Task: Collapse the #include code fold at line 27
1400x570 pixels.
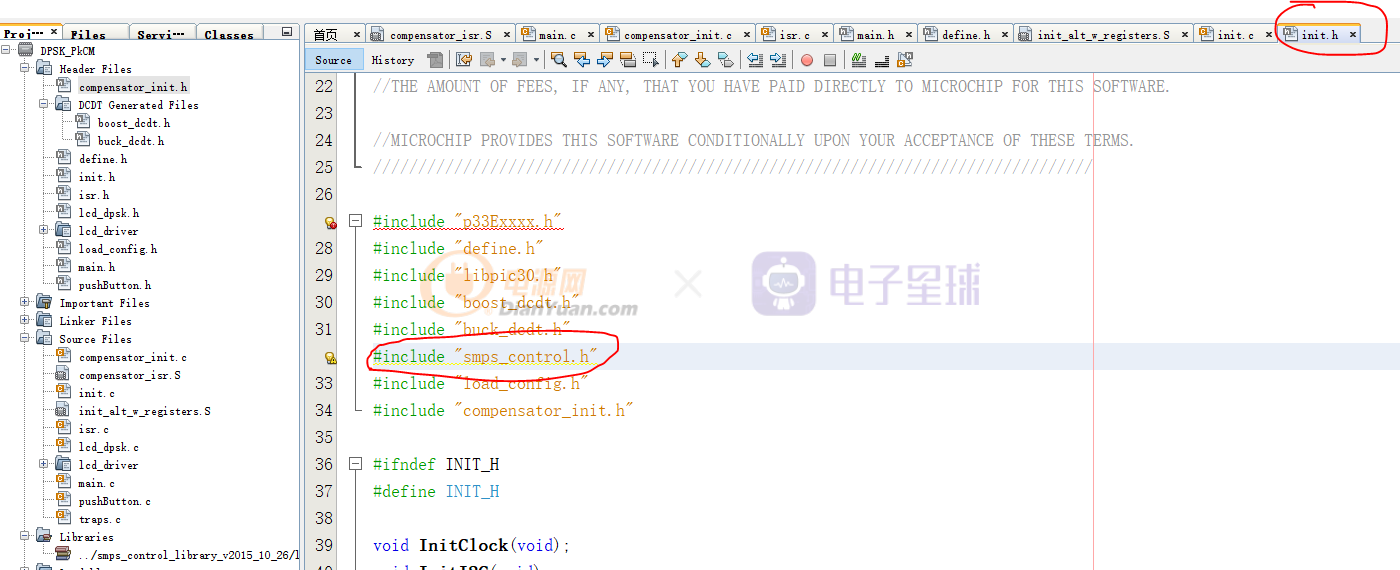Action: click(355, 221)
